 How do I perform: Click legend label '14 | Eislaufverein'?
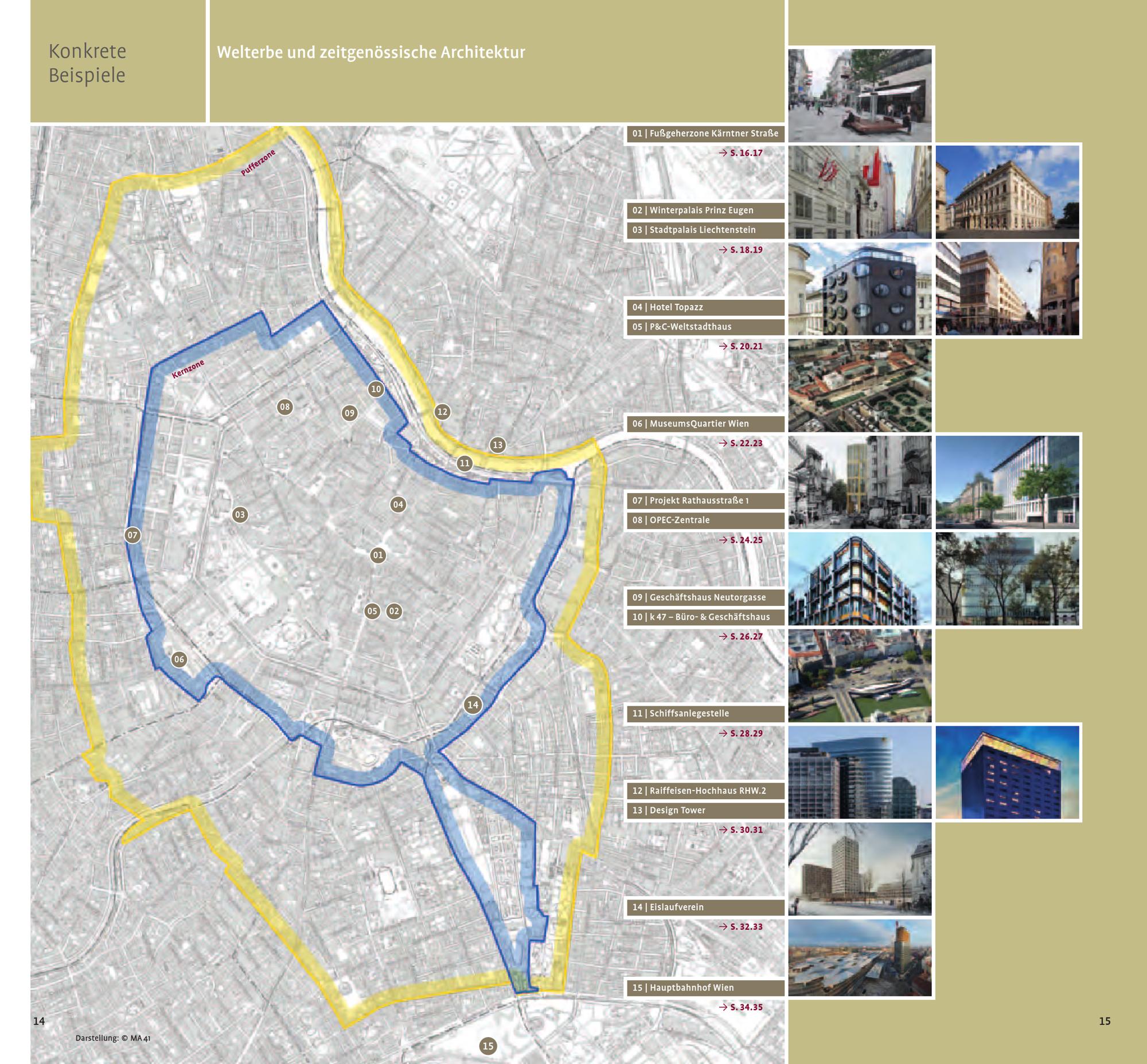point(705,907)
